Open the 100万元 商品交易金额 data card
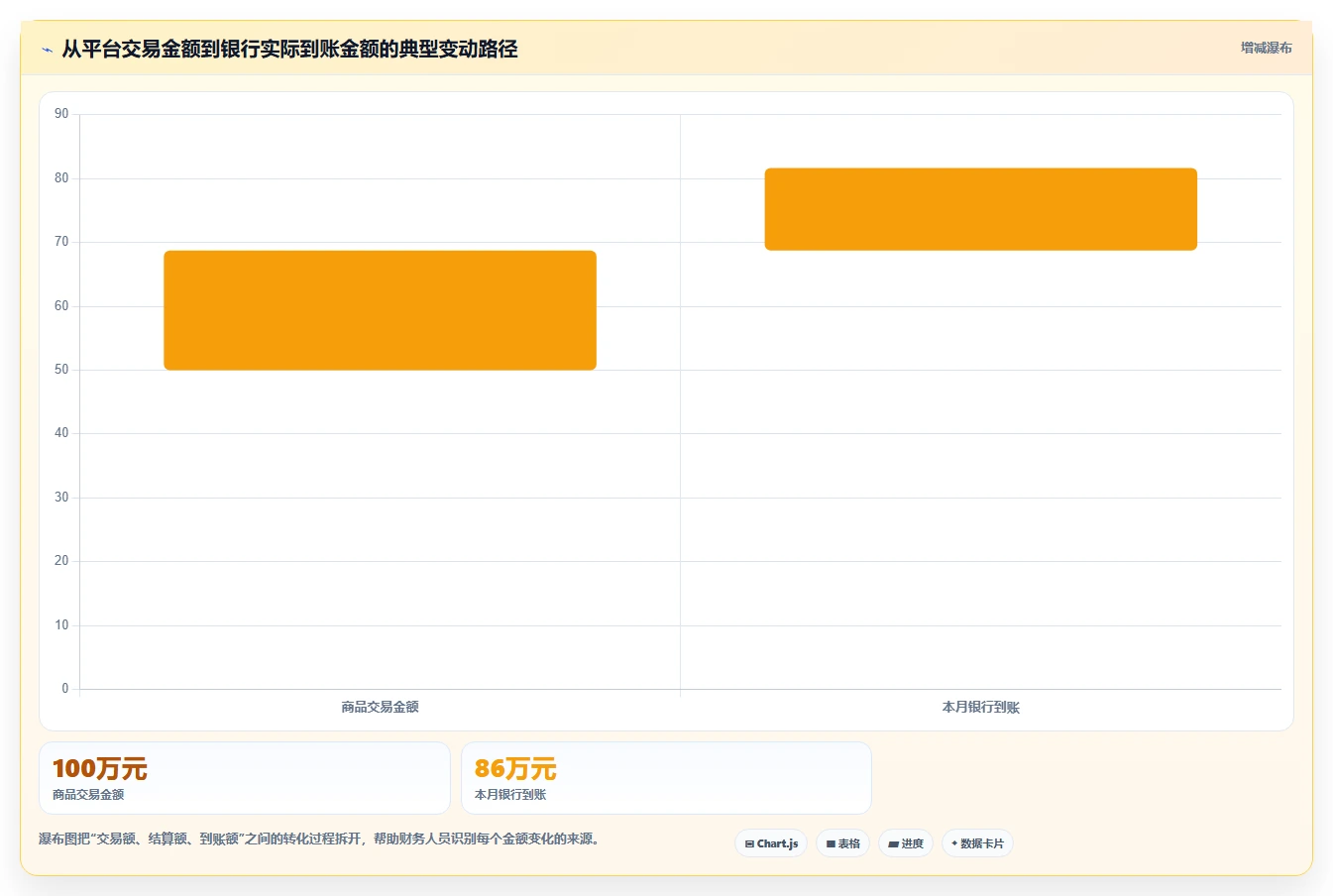Image resolution: width=1333 pixels, height=896 pixels. coord(245,778)
